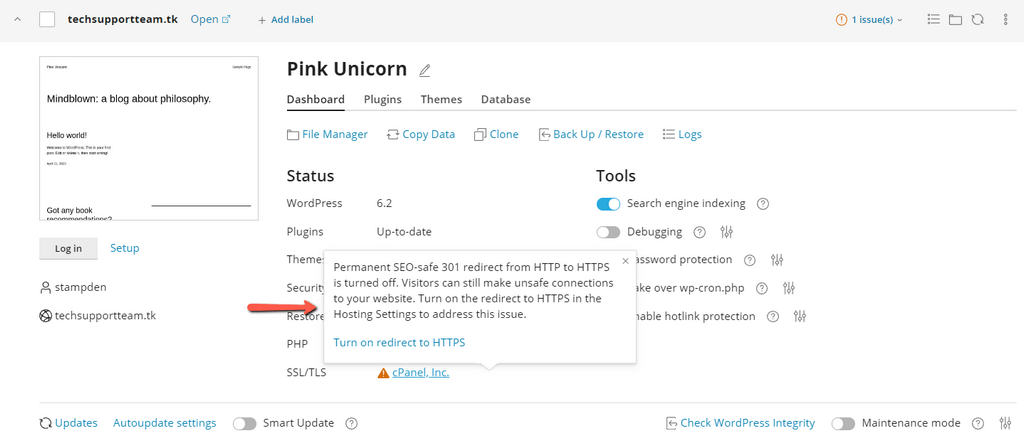The image size is (1024, 446).
Task: Close the HTTPS redirect tooltip
Action: pyautogui.click(x=625, y=261)
